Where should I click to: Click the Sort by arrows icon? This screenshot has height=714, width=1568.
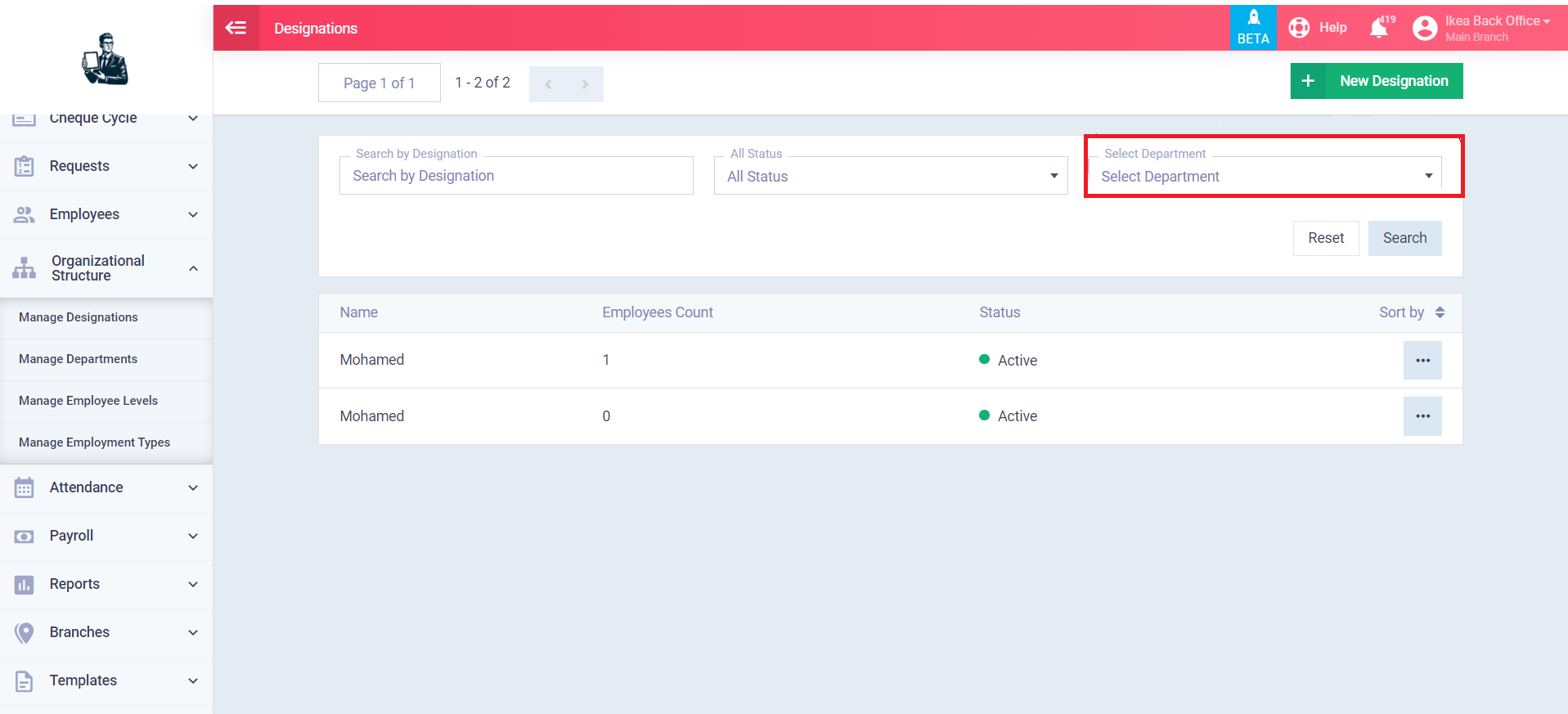tap(1440, 312)
